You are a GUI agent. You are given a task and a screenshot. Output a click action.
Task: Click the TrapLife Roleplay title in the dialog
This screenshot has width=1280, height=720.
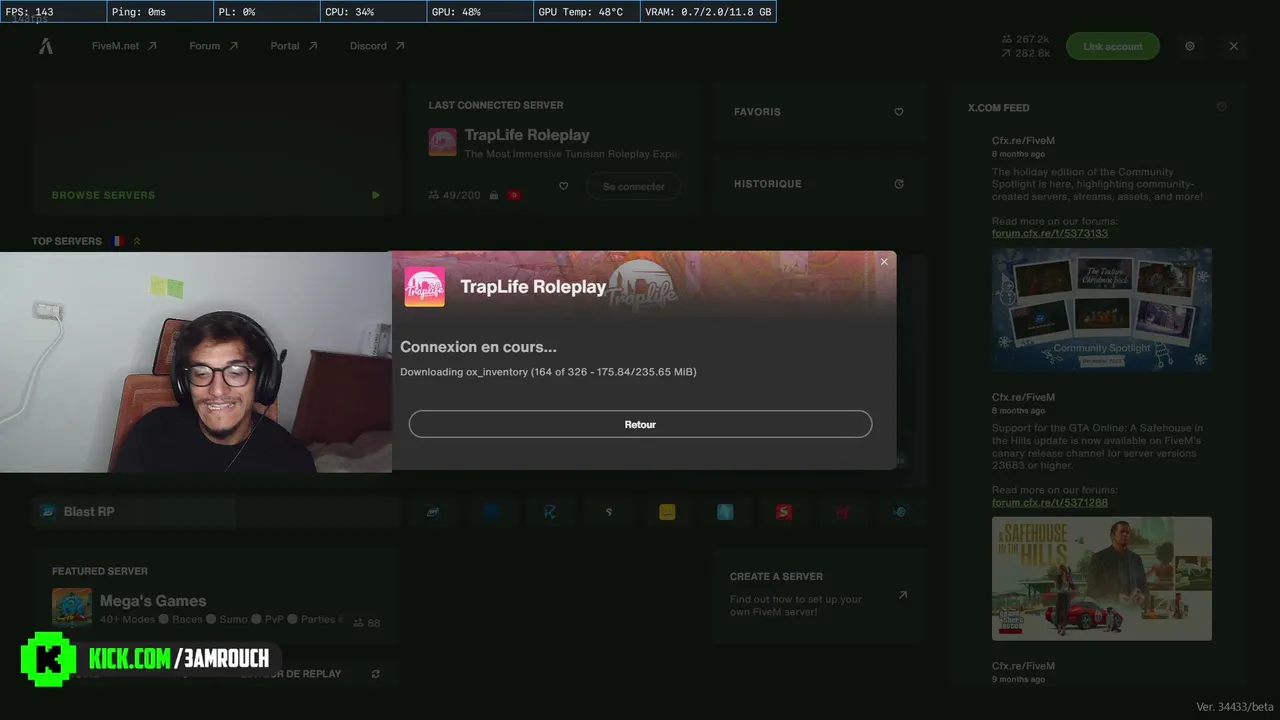point(533,287)
